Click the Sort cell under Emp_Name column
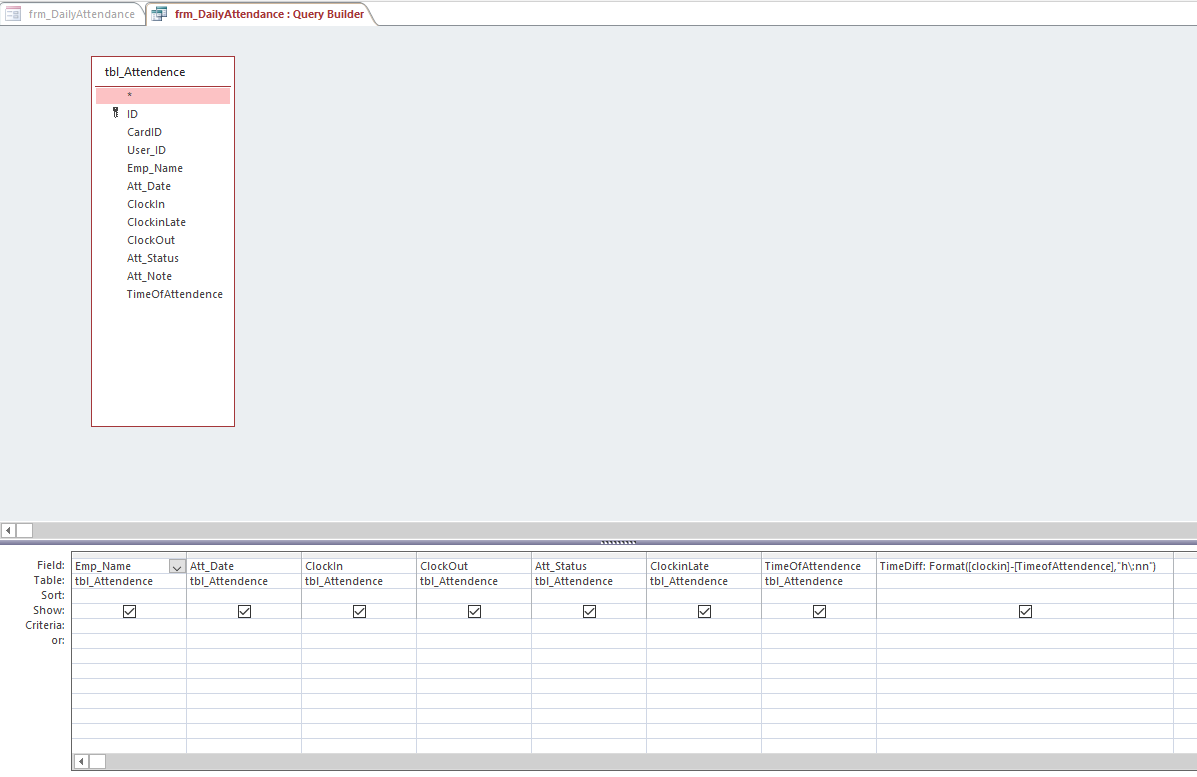 [129, 596]
